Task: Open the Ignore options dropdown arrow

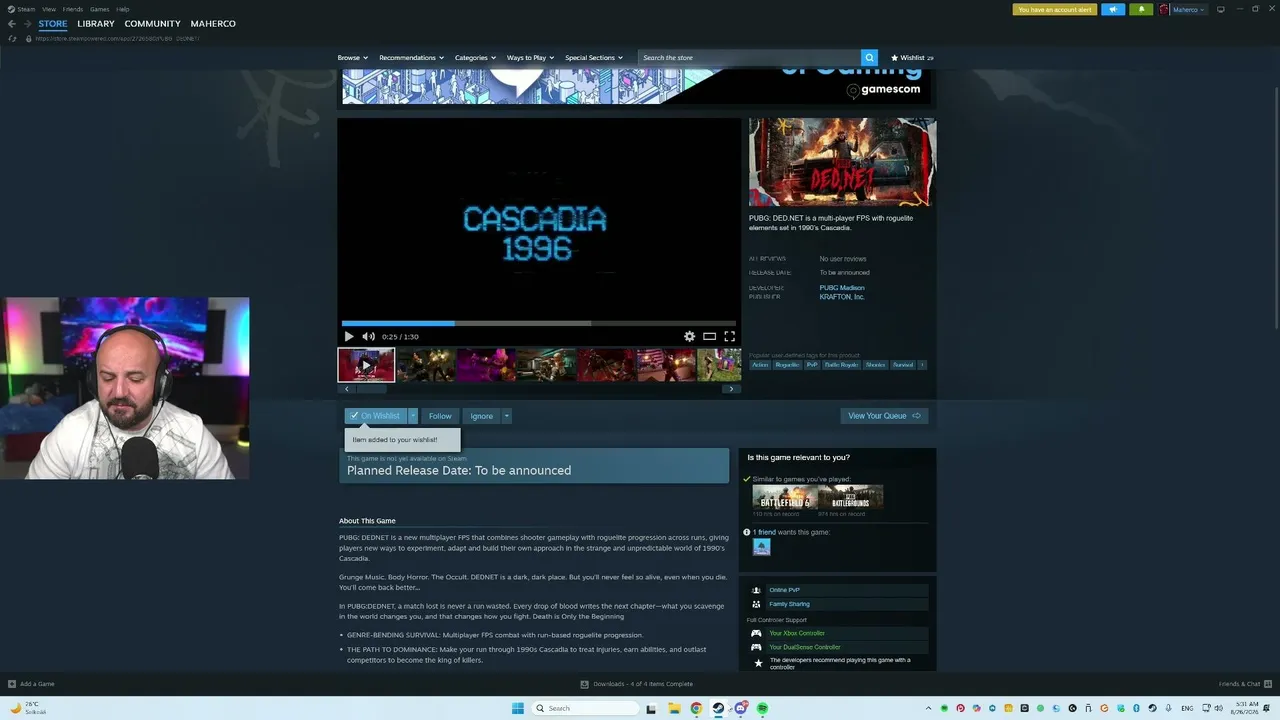Action: click(x=506, y=416)
